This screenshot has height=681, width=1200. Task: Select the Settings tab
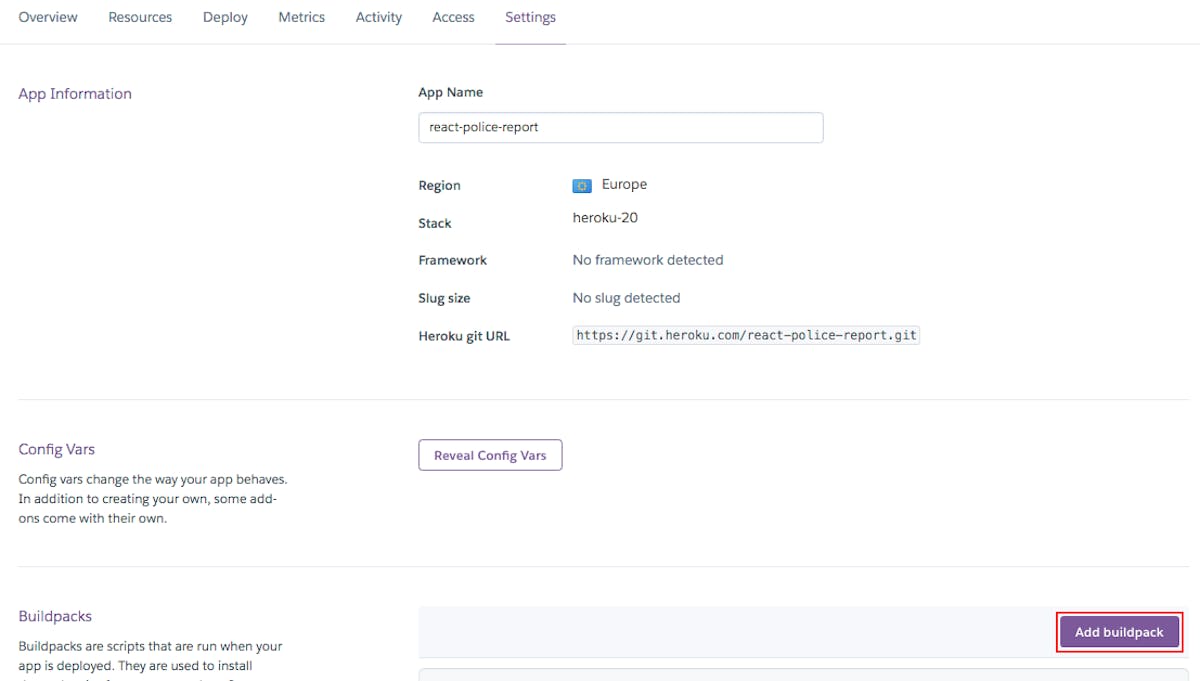click(530, 17)
